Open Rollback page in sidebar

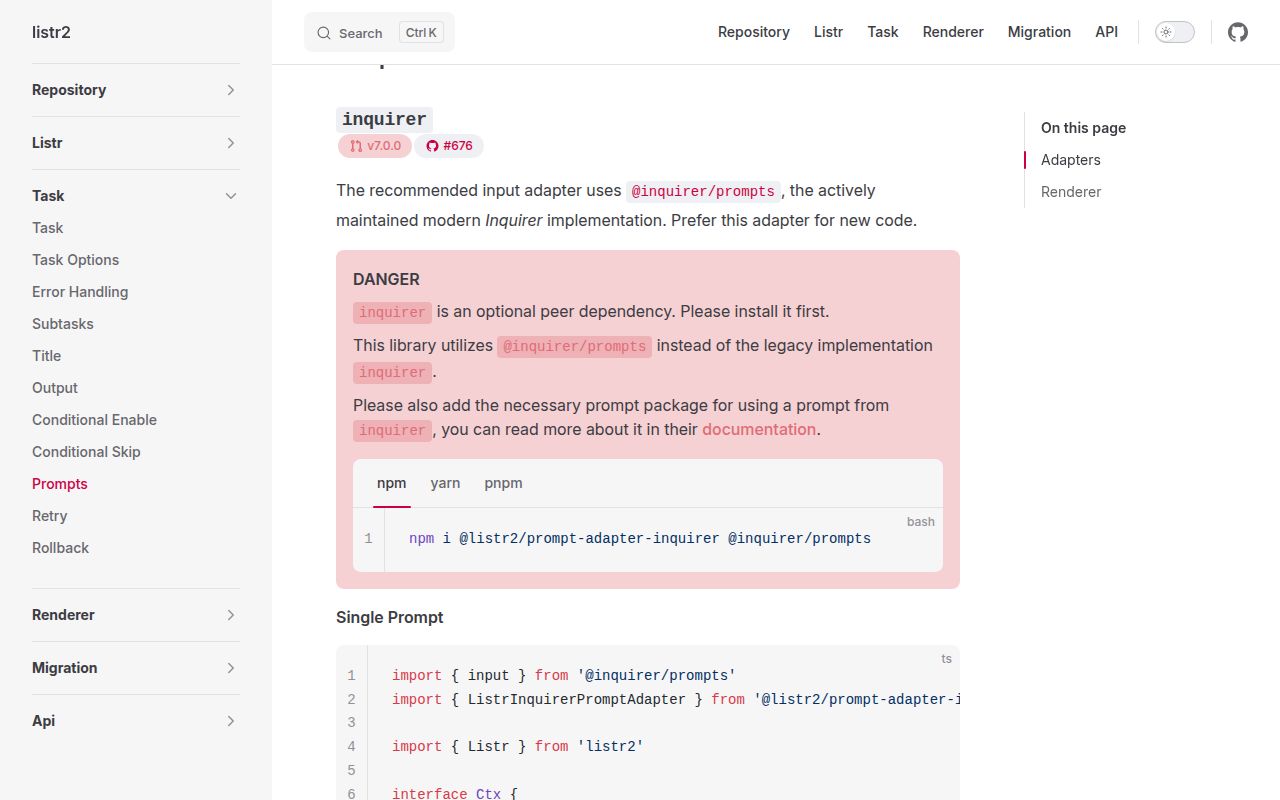pos(60,548)
